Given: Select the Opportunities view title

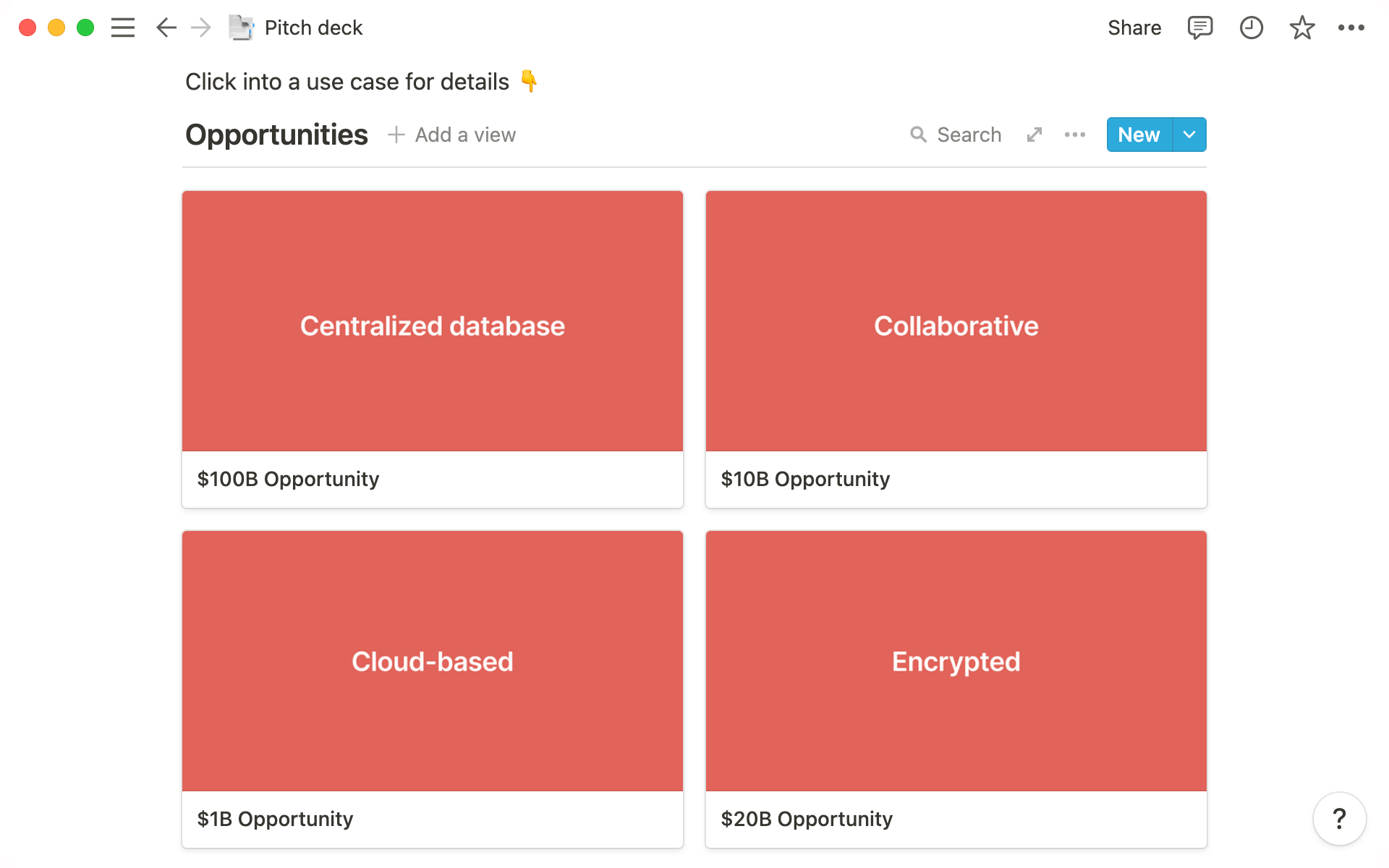Looking at the screenshot, I should coord(276,135).
